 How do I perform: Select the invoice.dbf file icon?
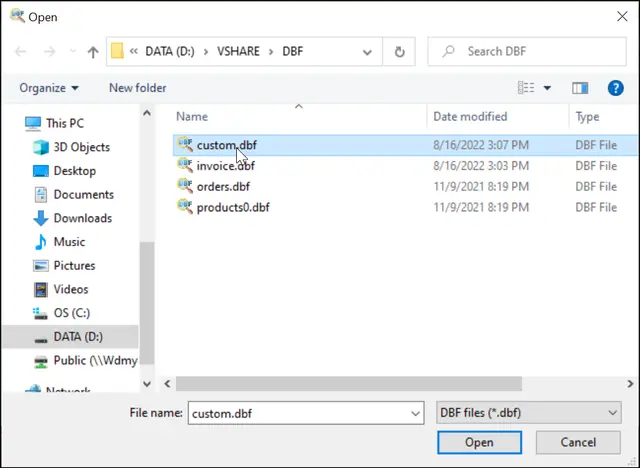point(185,166)
